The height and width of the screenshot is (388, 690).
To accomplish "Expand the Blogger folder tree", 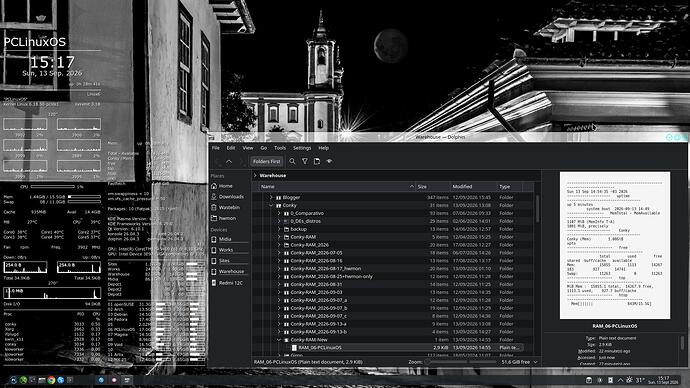I will 271,198.
